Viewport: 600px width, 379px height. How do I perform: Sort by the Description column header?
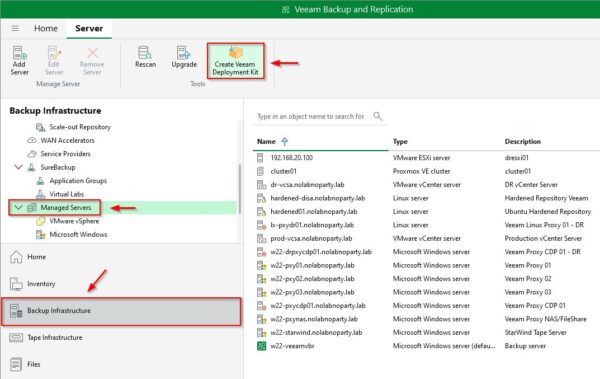[x=522, y=141]
